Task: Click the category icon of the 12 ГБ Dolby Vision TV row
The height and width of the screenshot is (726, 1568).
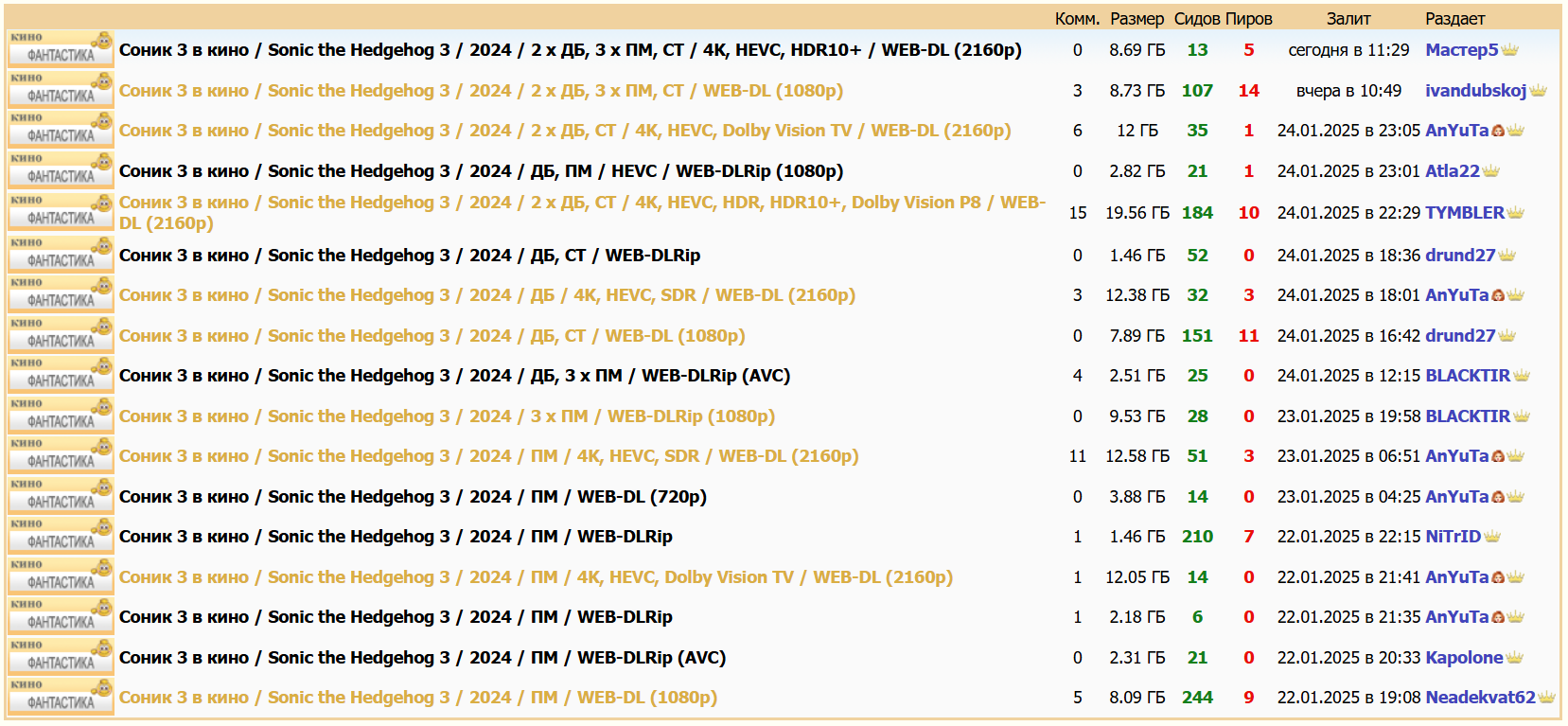Action: point(61,130)
